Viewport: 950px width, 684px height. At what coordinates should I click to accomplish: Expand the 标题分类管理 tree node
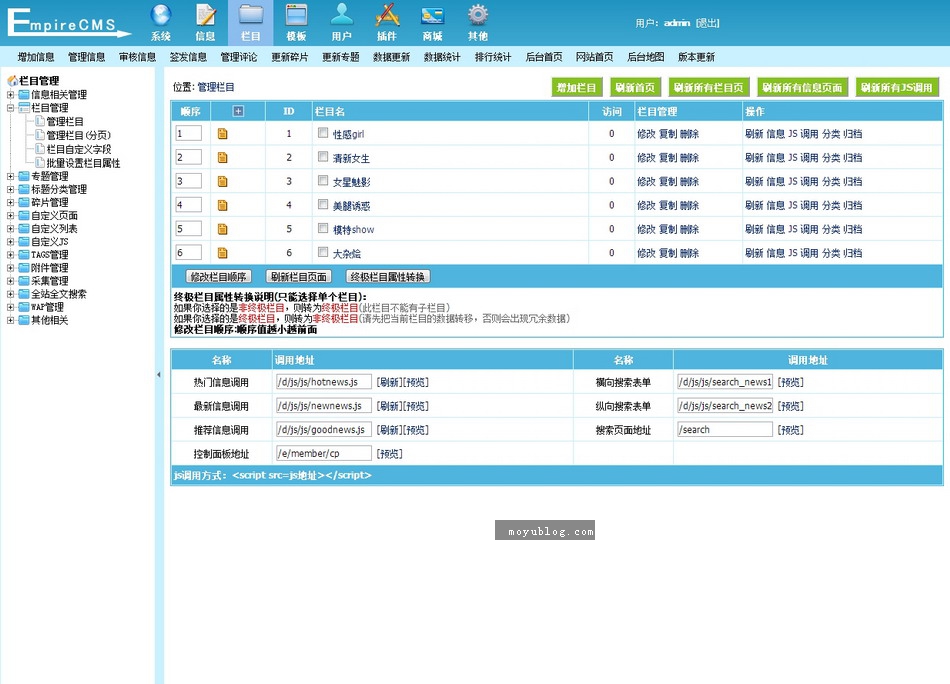(10, 190)
